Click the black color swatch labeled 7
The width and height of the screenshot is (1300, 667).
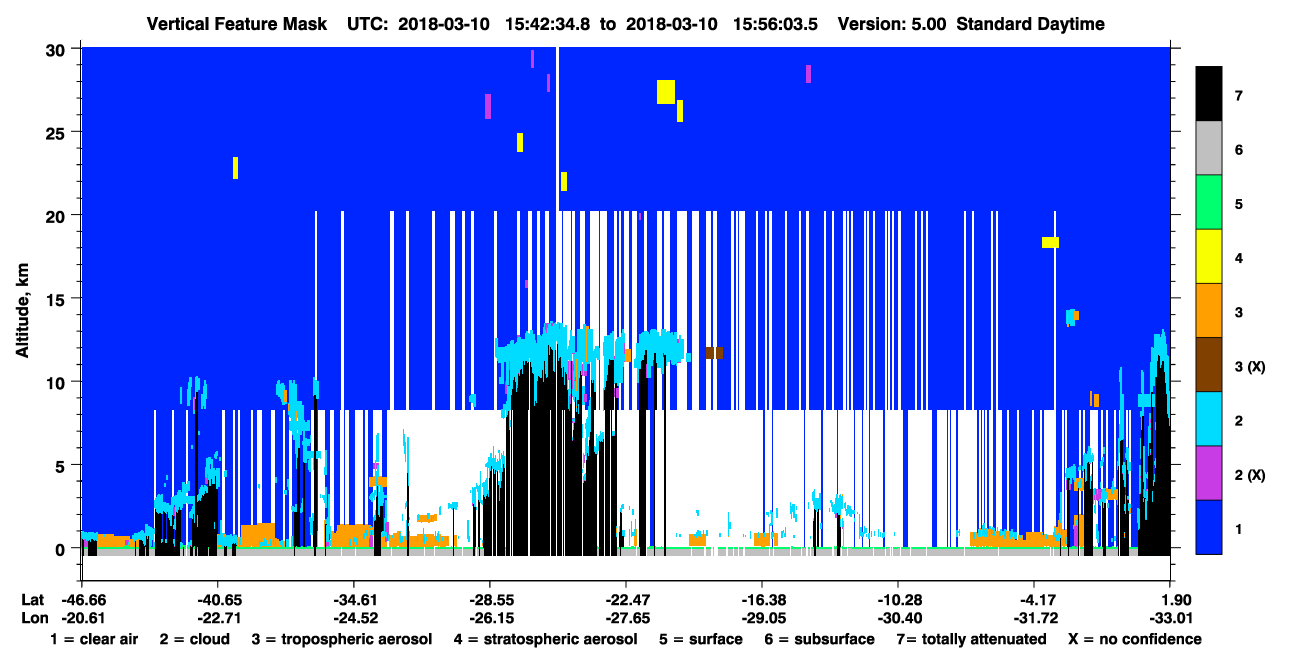pyautogui.click(x=1208, y=96)
